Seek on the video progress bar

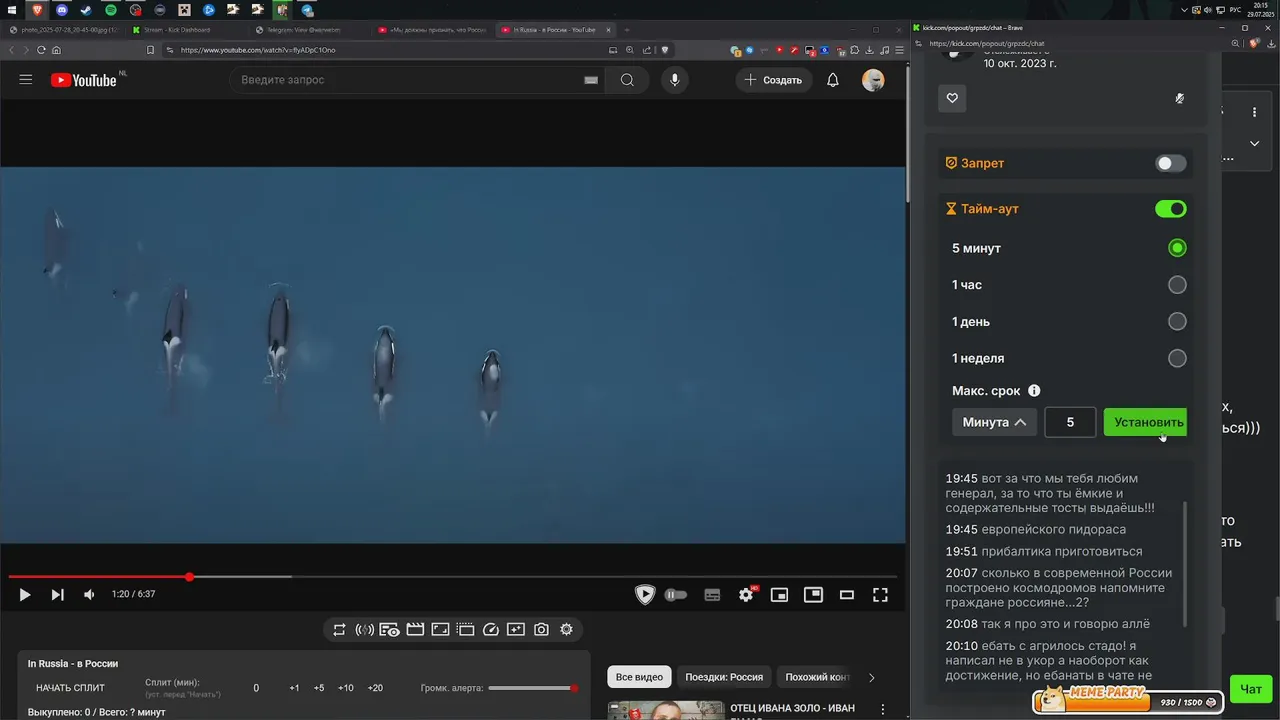(452, 577)
